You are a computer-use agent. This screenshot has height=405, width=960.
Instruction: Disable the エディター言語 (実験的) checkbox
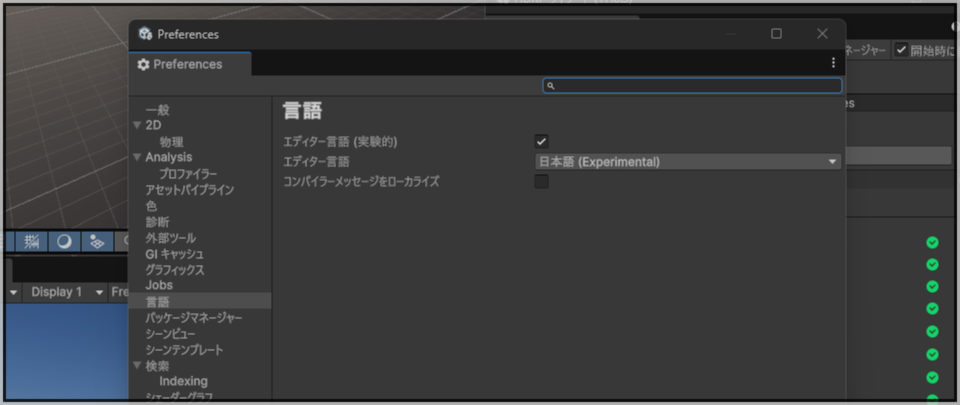pos(541,142)
